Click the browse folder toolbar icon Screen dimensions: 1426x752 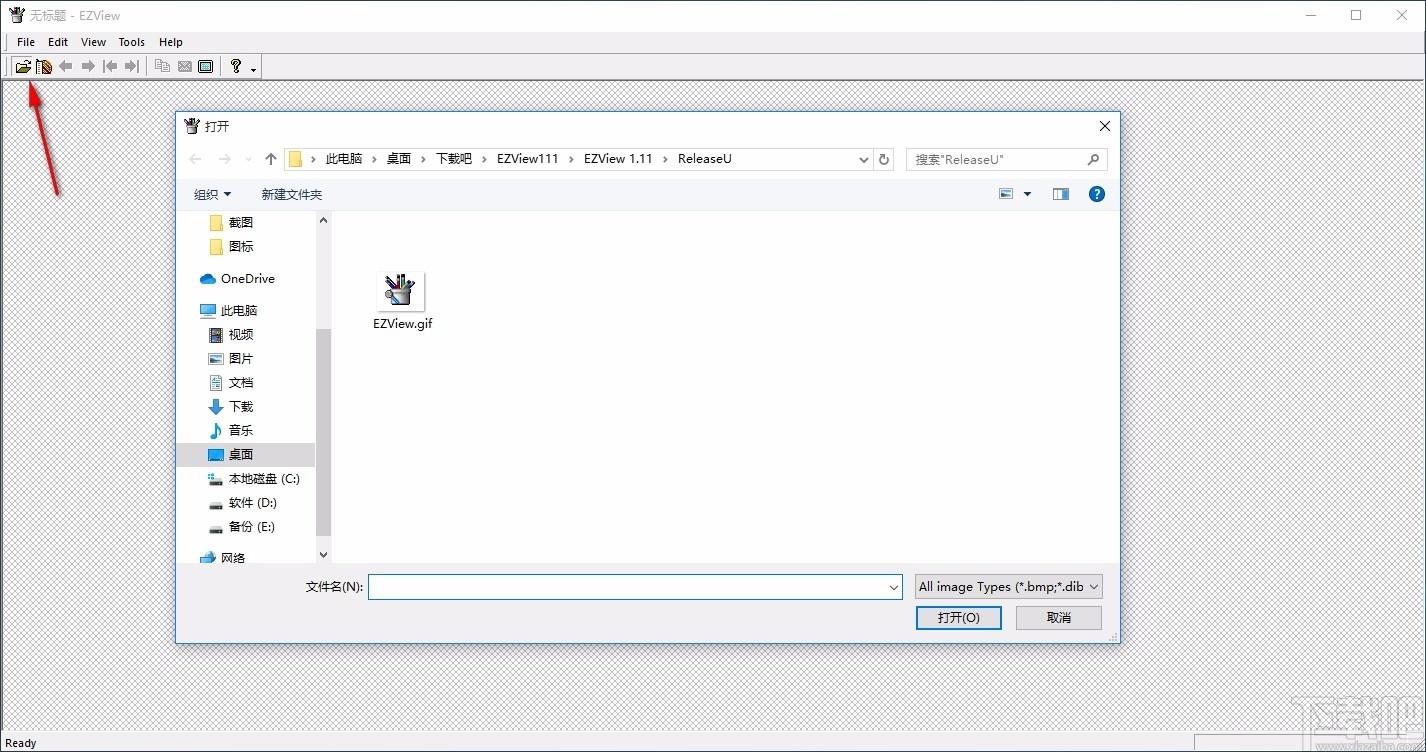(x=44, y=67)
